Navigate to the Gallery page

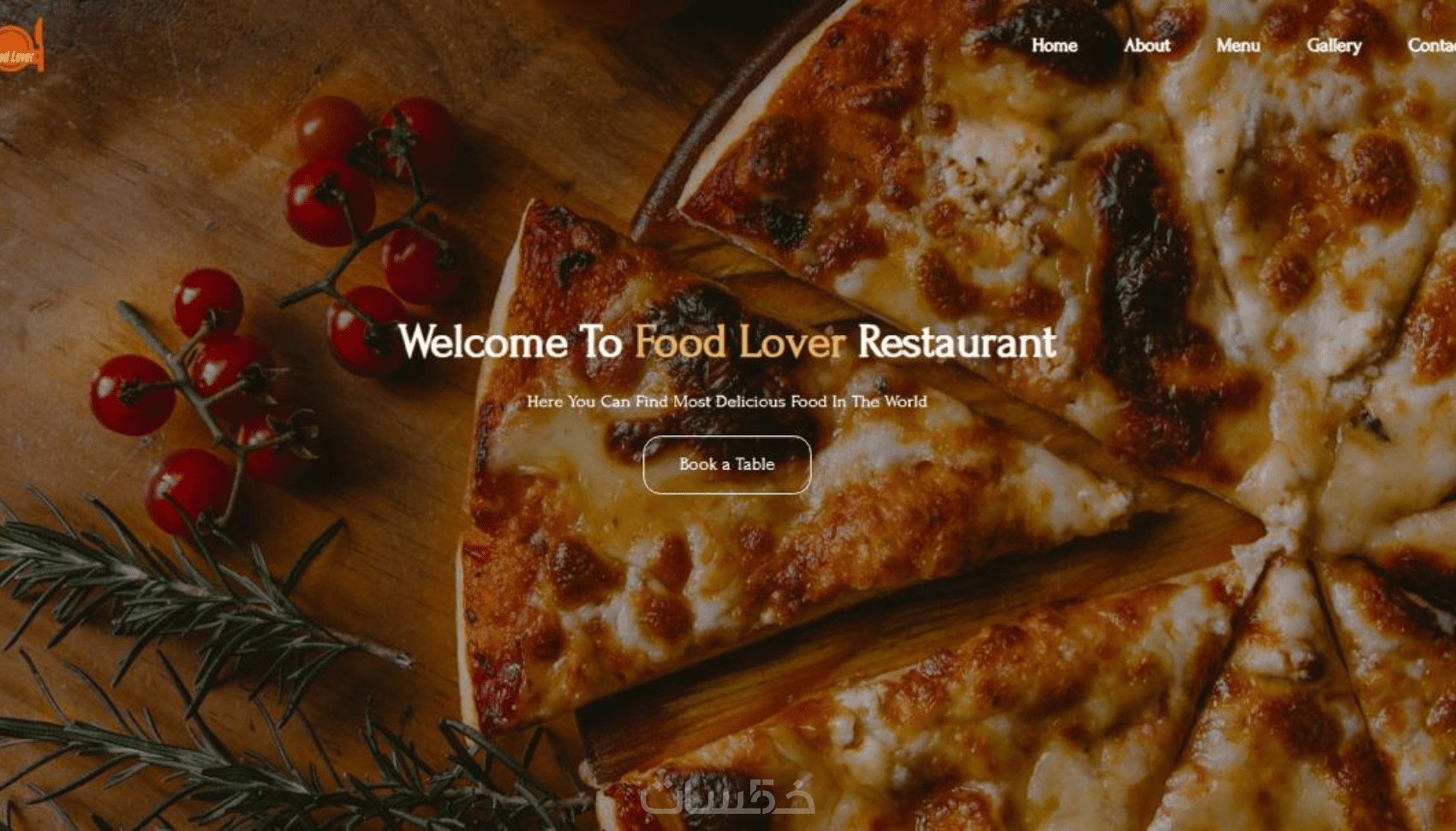(1334, 45)
